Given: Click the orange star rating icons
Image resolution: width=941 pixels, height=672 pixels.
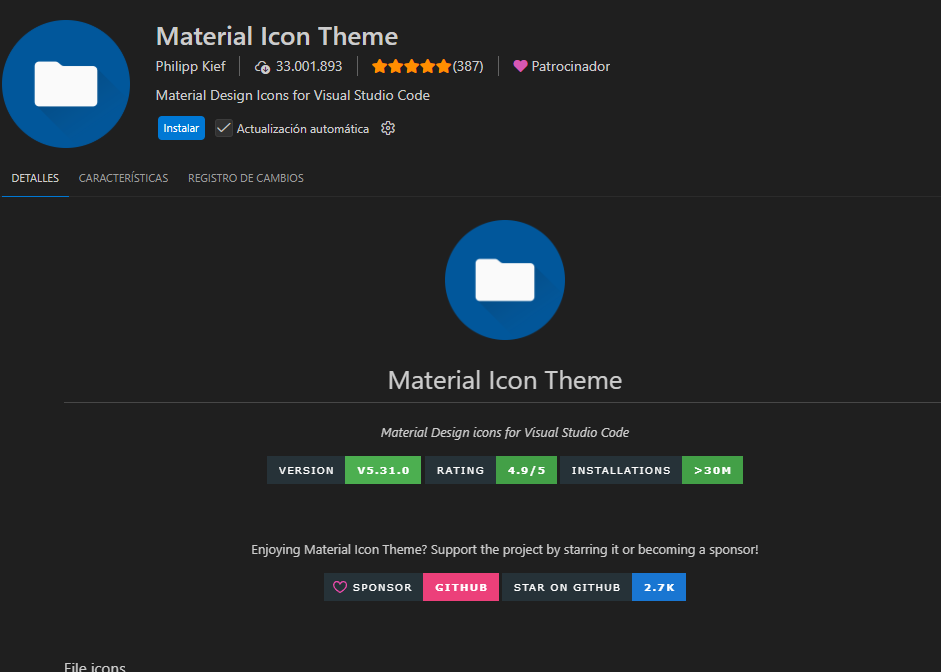Looking at the screenshot, I should click(411, 67).
